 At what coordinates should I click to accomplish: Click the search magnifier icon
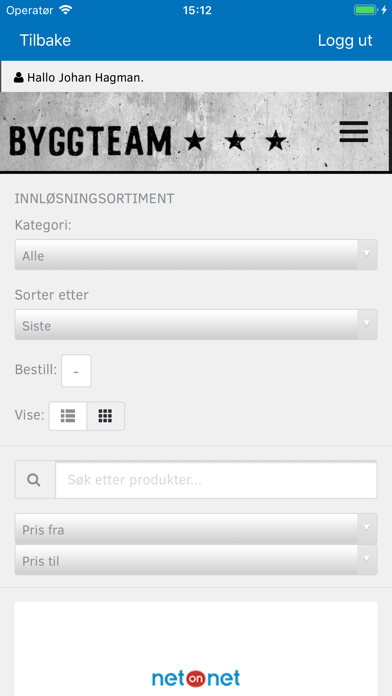(34, 480)
